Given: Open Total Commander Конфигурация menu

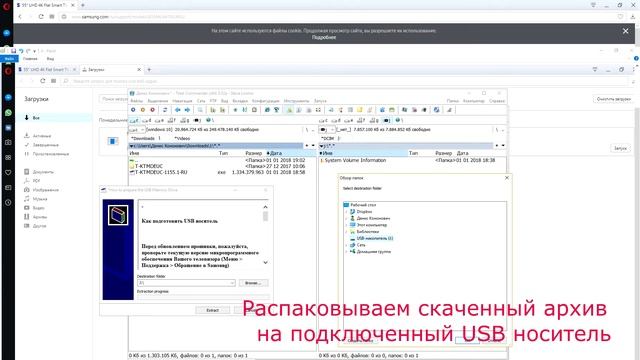Looking at the screenshot, I should pyautogui.click(x=265, y=101).
